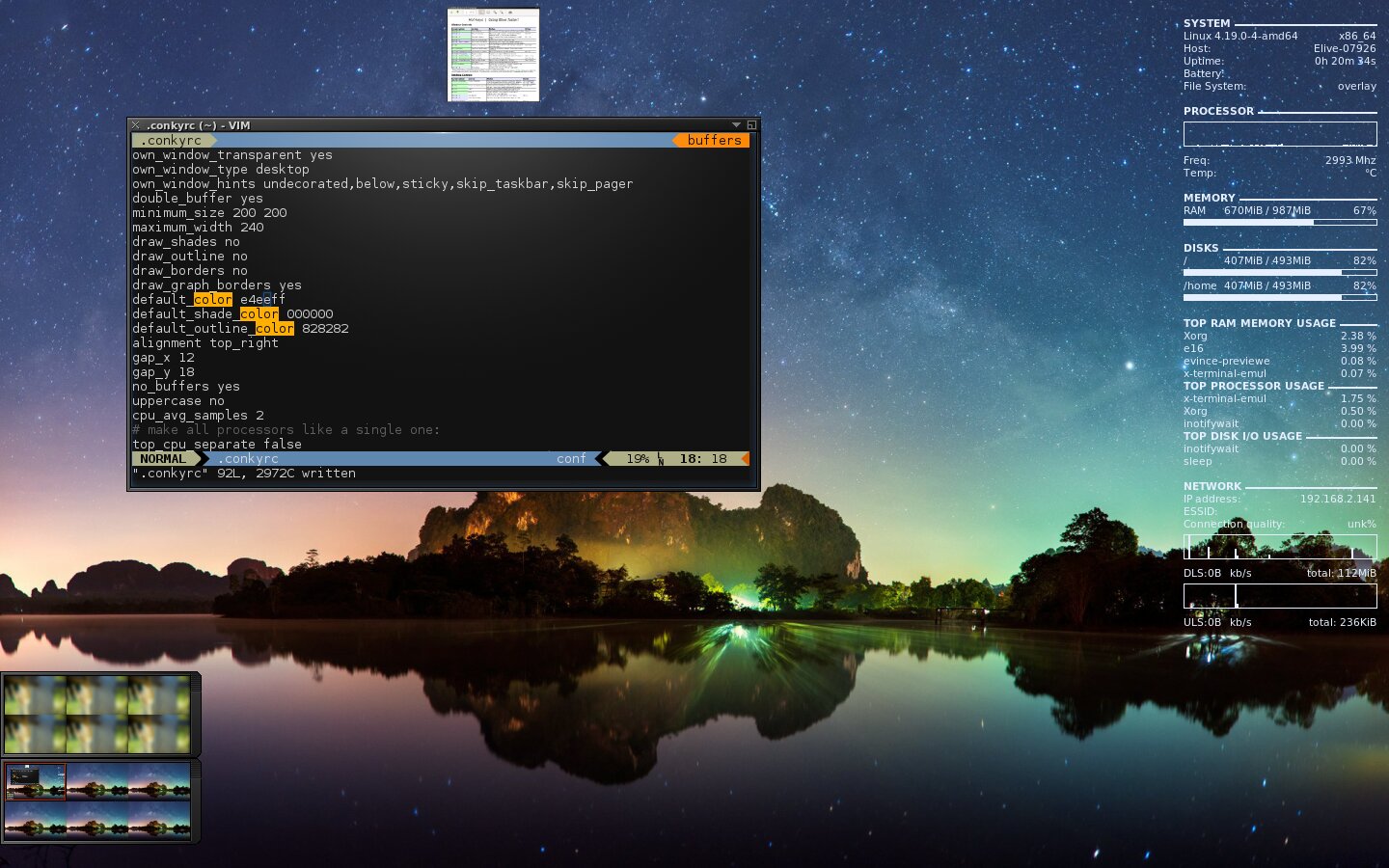
Task: Place cursor on the own_window_hints line
Action: 383,184
